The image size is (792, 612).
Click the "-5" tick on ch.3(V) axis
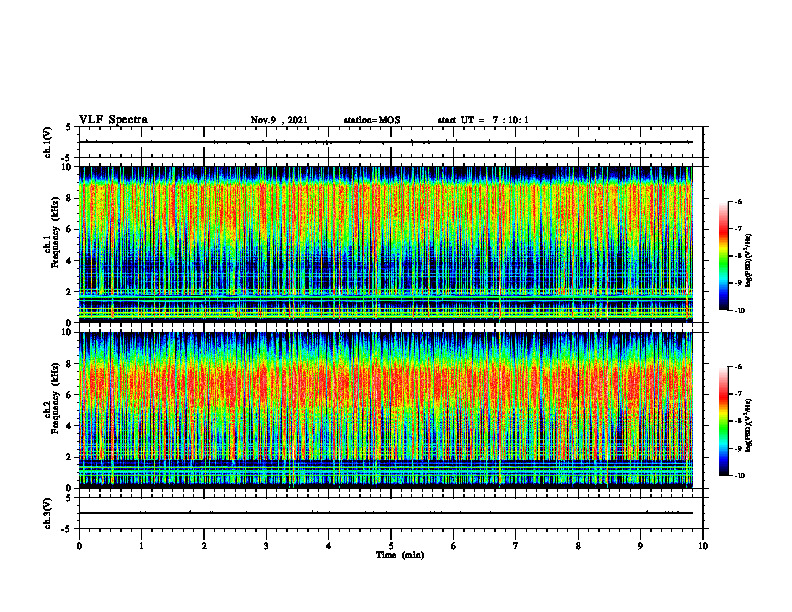tap(66, 529)
